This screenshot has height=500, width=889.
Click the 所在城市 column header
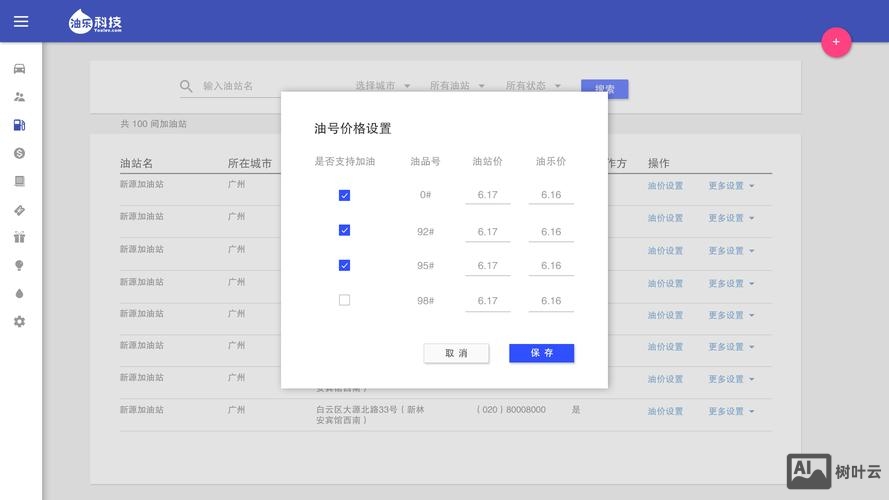(249, 163)
